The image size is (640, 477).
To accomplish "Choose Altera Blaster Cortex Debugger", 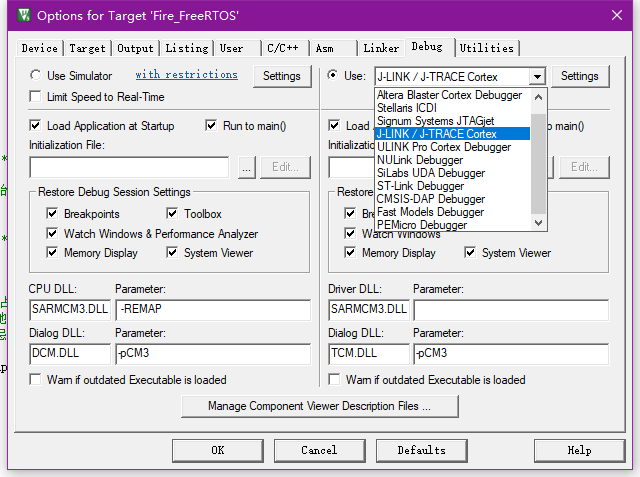I will (453, 95).
